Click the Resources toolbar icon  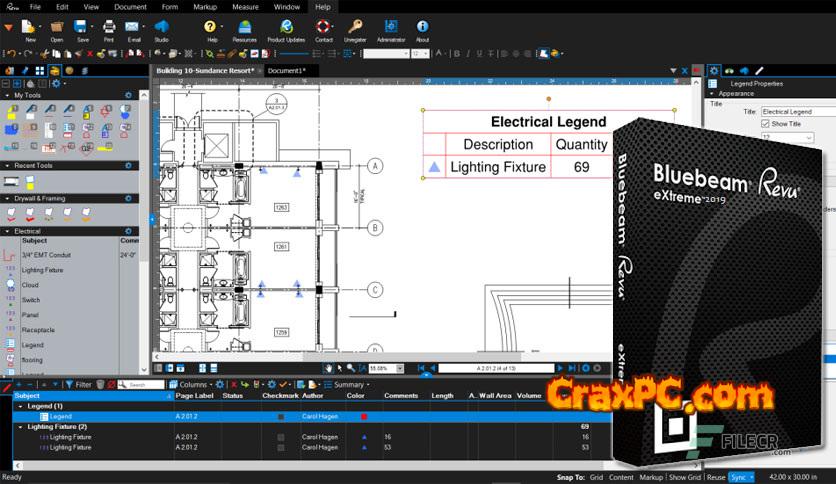pyautogui.click(x=244, y=28)
